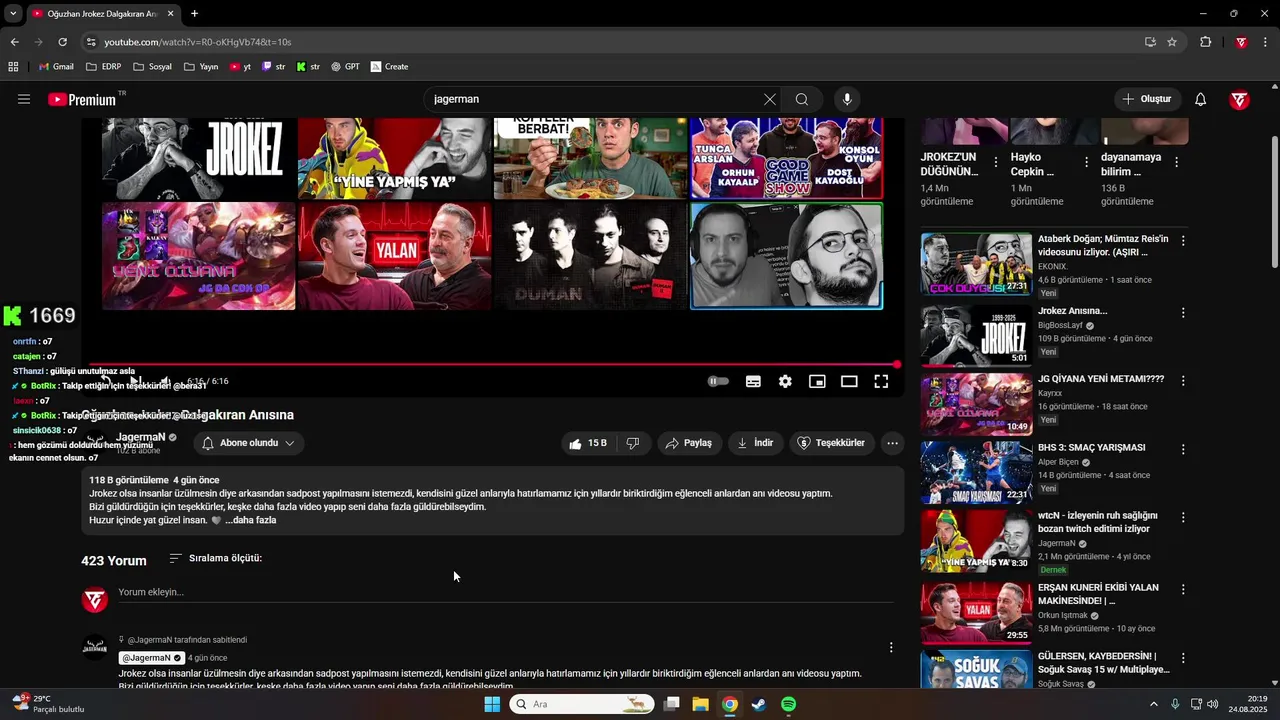The width and height of the screenshot is (1280, 720).
Task: Like the video (15 B)
Action: (588, 443)
